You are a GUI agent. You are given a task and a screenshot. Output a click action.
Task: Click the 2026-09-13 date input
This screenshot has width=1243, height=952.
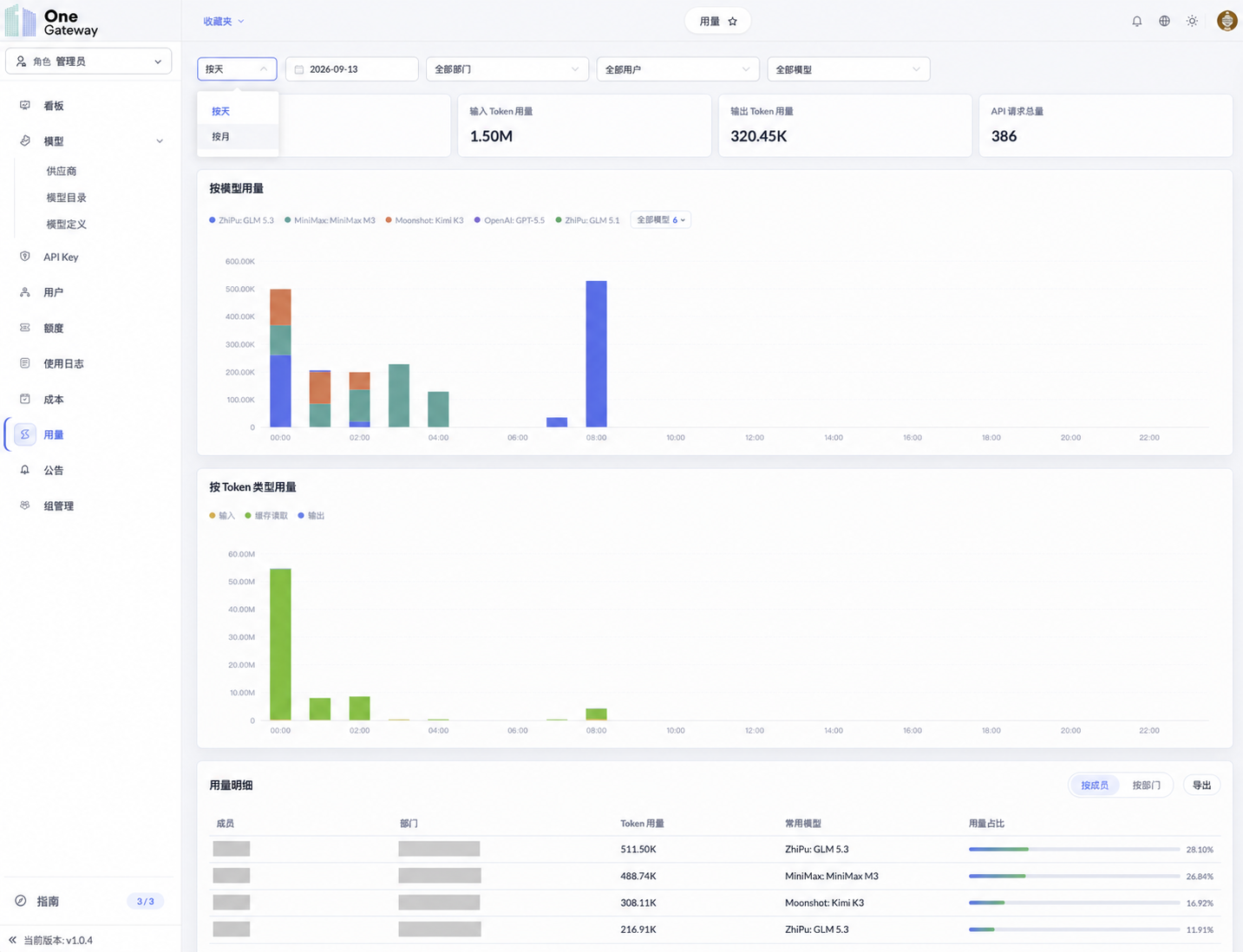(x=351, y=69)
